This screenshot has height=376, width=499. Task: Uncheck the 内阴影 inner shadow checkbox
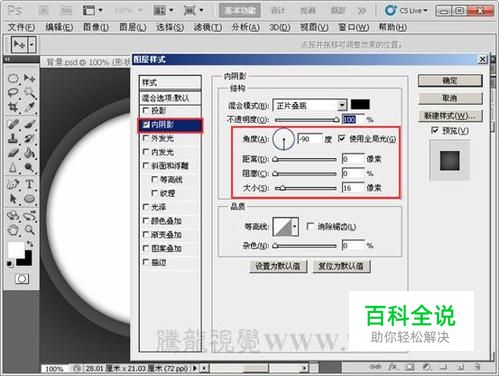coord(146,124)
